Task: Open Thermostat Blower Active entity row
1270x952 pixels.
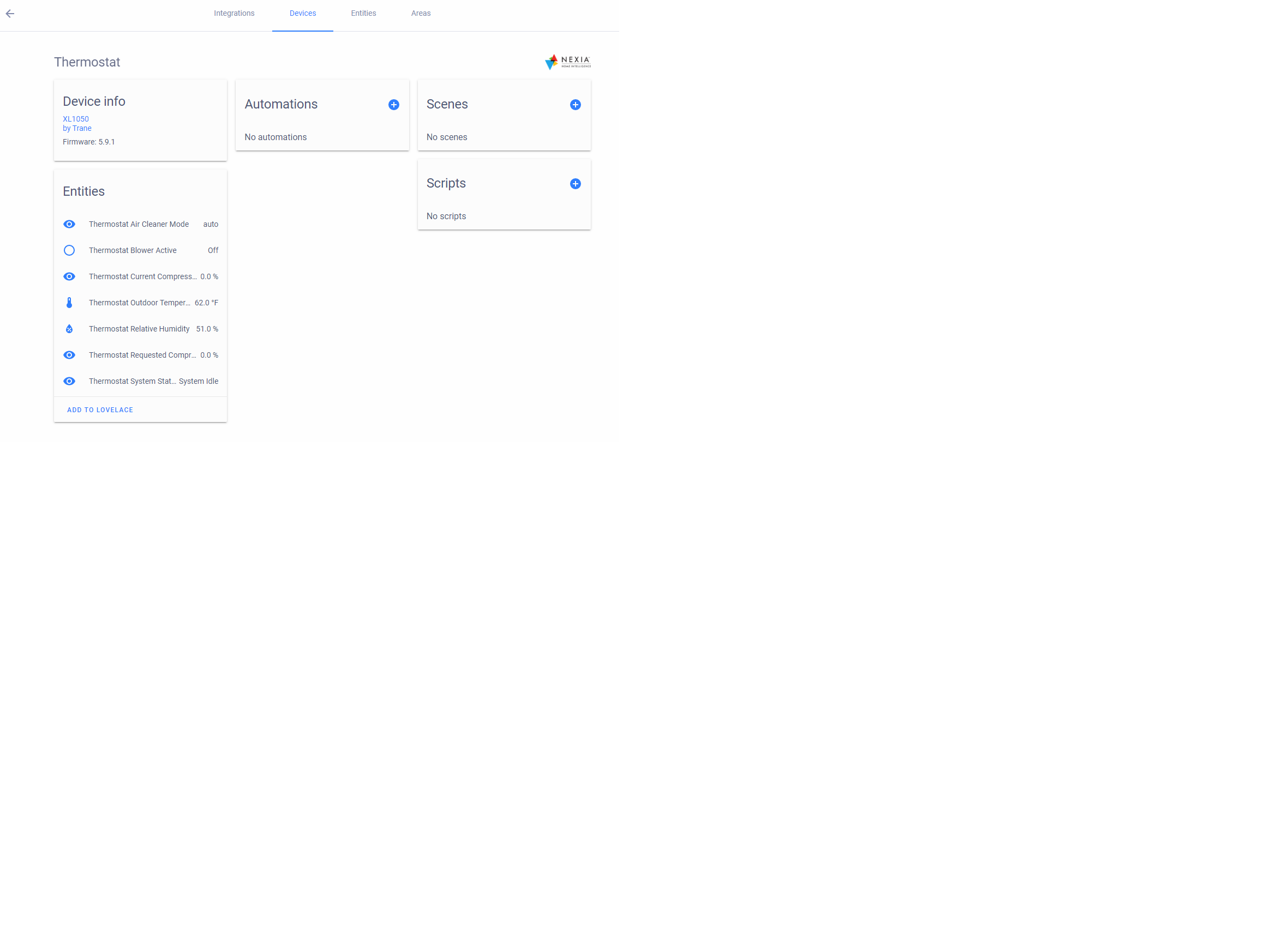Action: coord(133,250)
